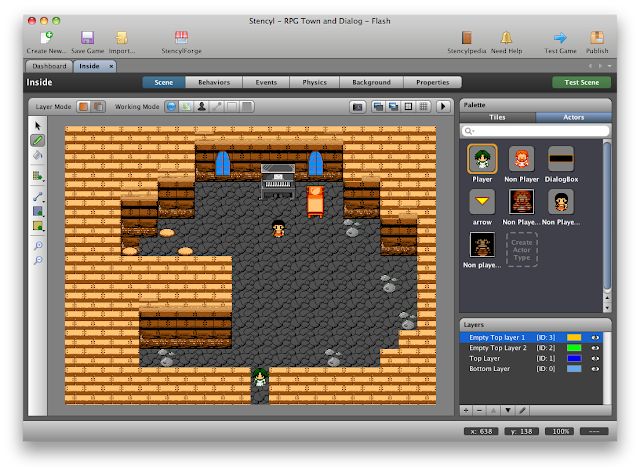Select the Scene tab button

click(164, 82)
